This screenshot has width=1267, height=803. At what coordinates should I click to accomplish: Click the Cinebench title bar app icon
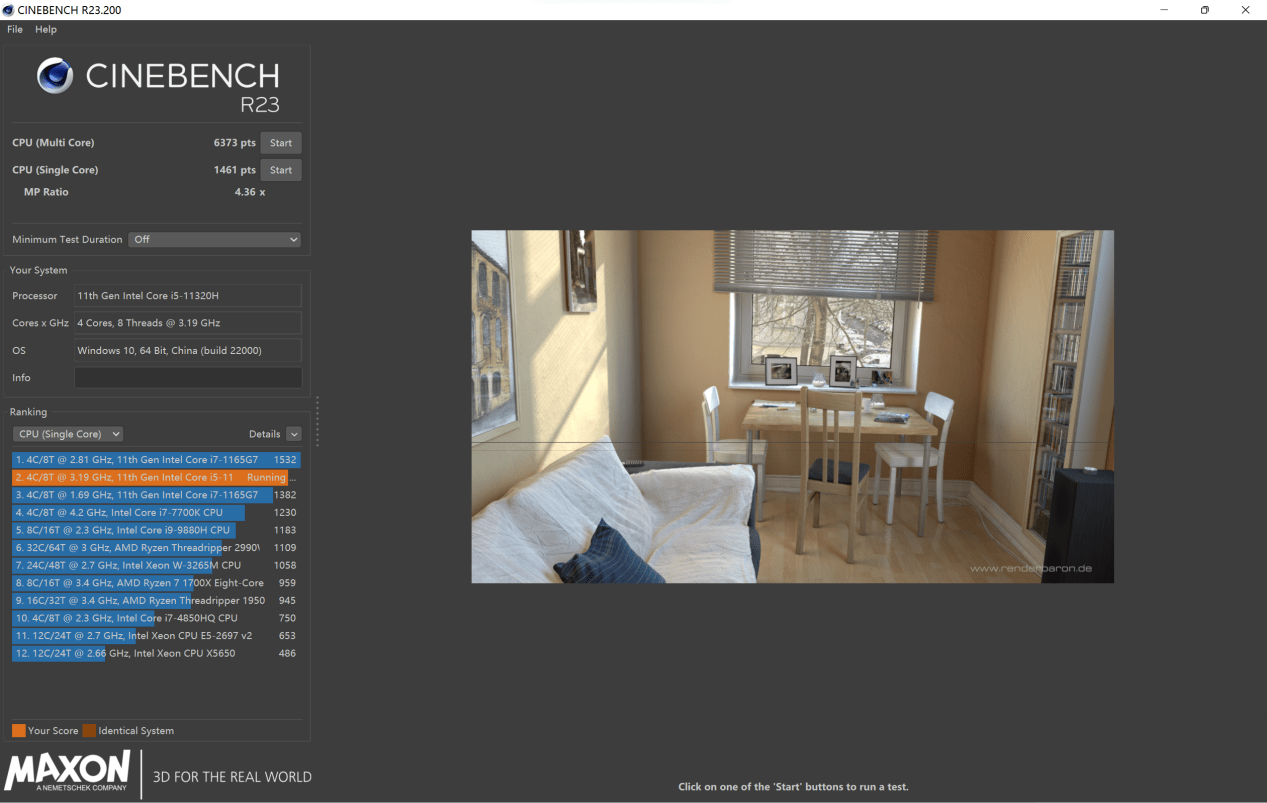click(x=9, y=10)
